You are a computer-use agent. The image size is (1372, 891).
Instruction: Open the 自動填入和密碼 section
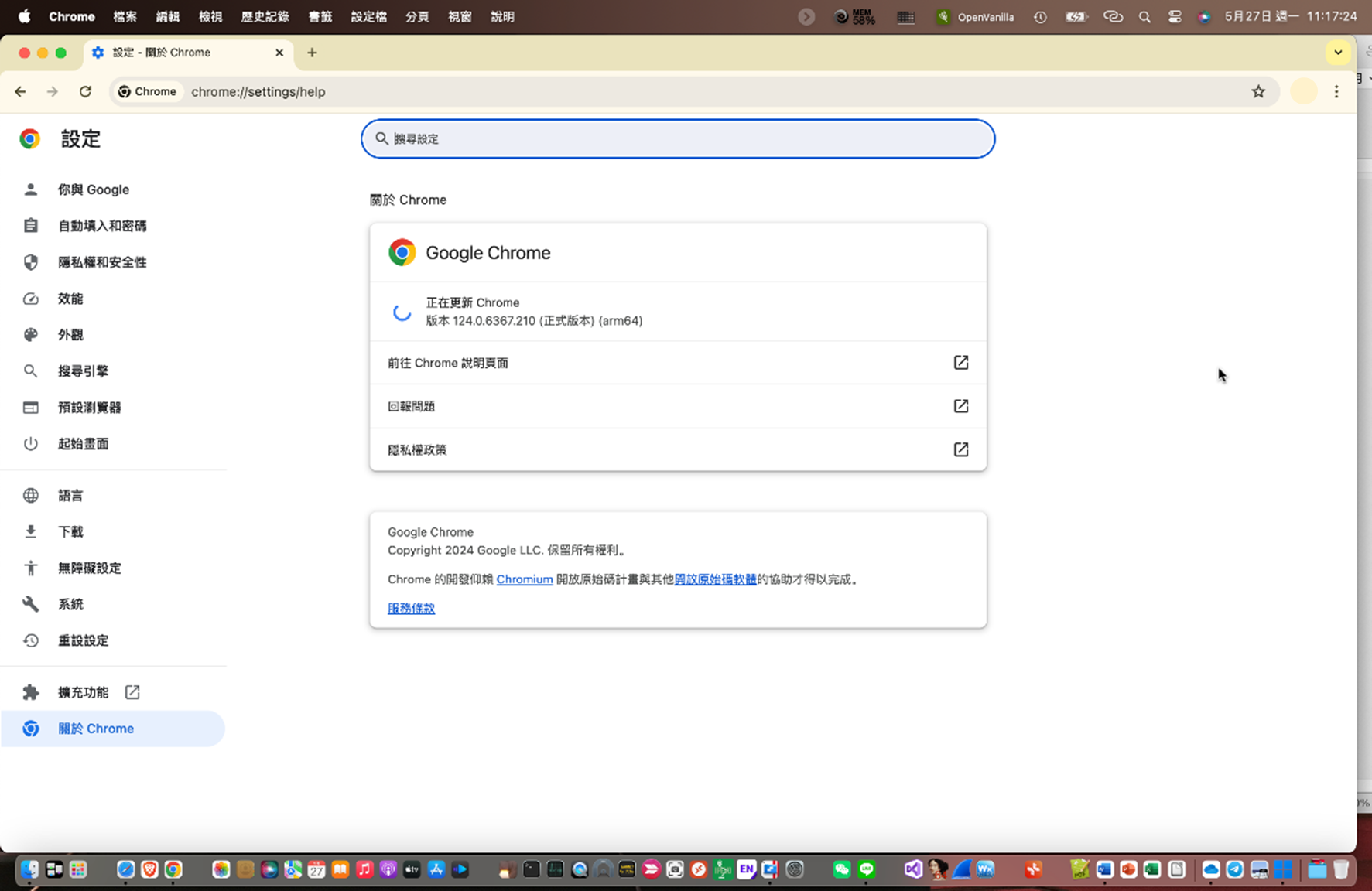(101, 226)
